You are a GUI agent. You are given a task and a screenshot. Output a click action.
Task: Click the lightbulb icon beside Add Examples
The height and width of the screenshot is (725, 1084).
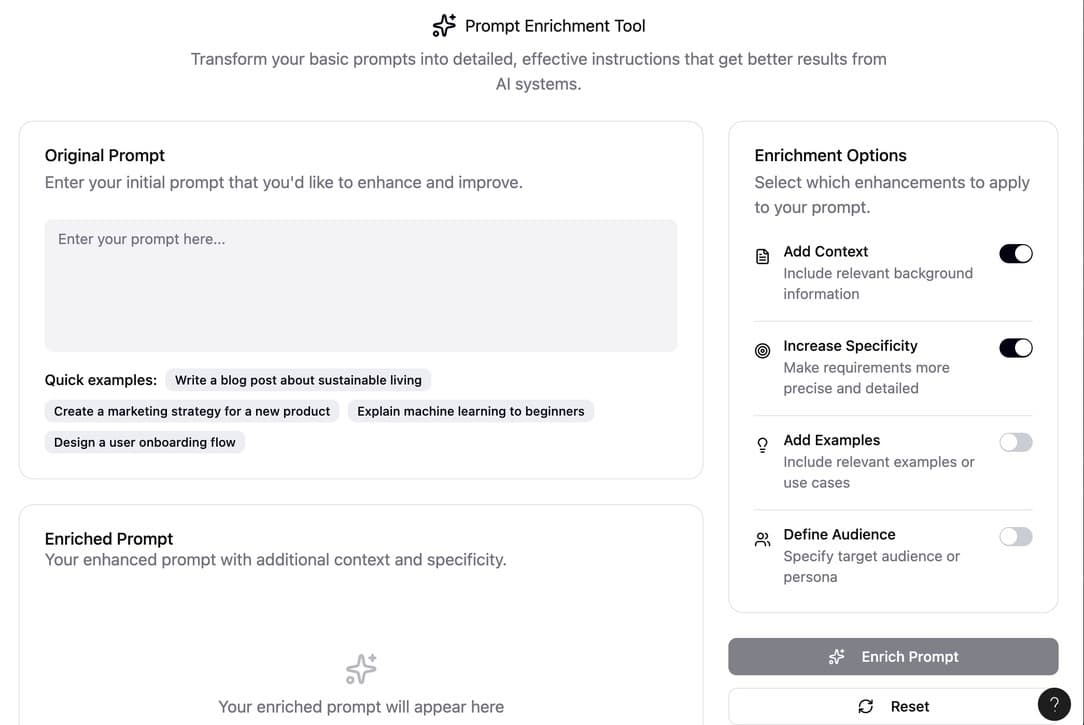763,445
